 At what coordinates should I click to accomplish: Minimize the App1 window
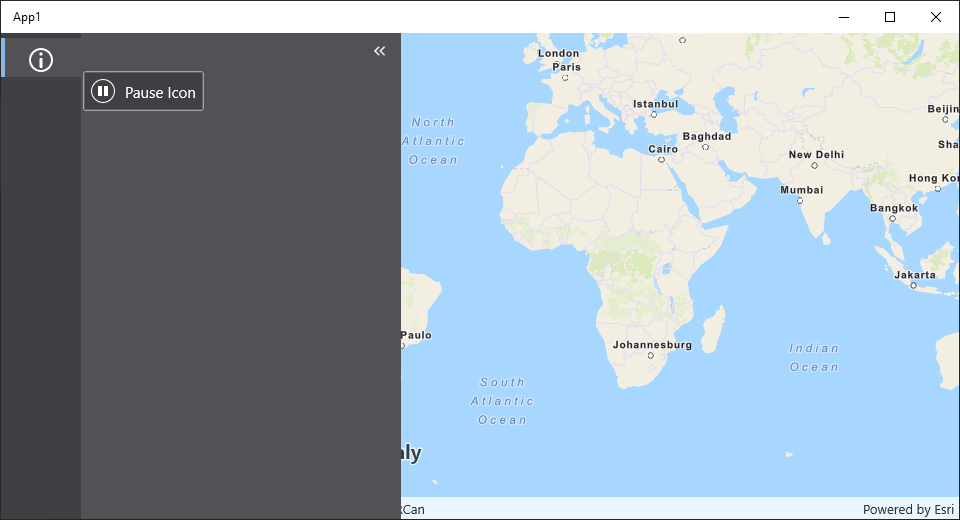pos(844,17)
